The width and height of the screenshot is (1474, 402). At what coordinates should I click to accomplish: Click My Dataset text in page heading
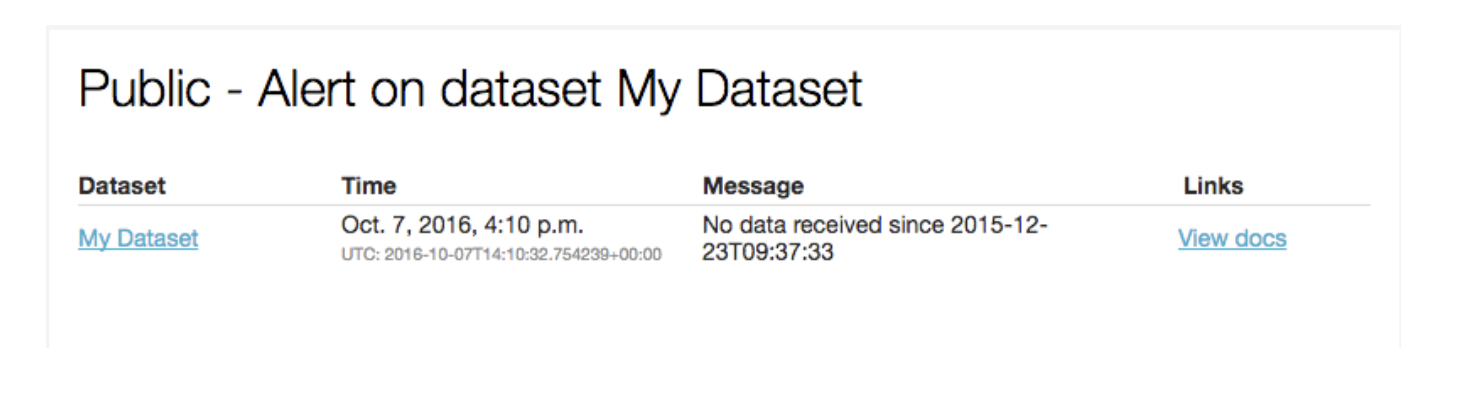tap(739, 89)
